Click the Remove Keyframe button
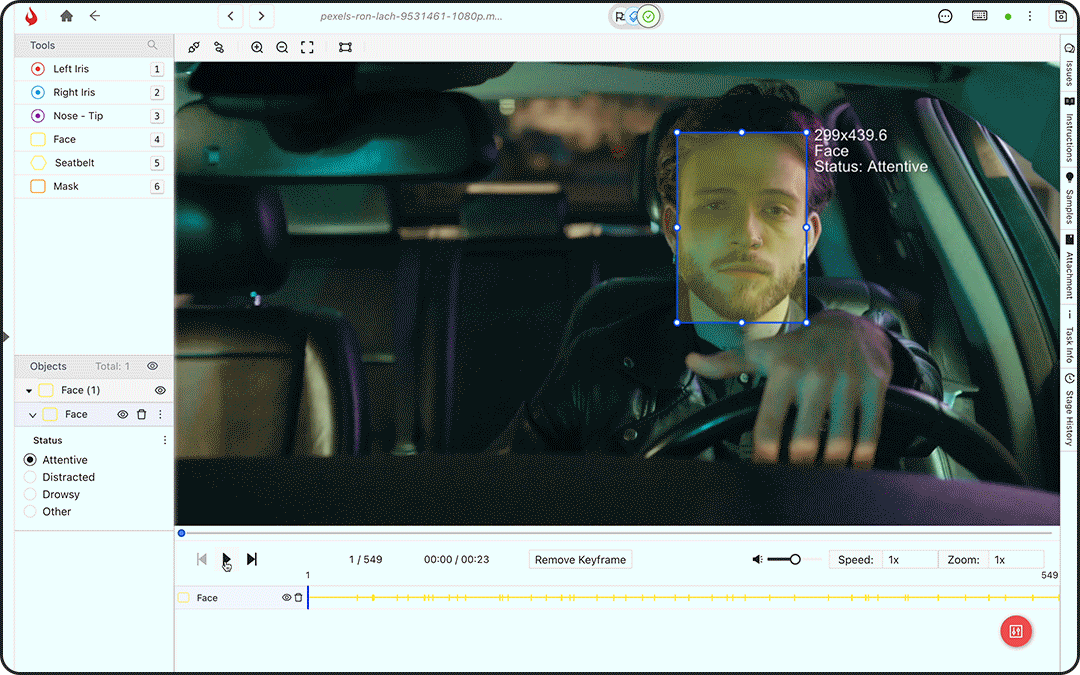 click(x=580, y=560)
